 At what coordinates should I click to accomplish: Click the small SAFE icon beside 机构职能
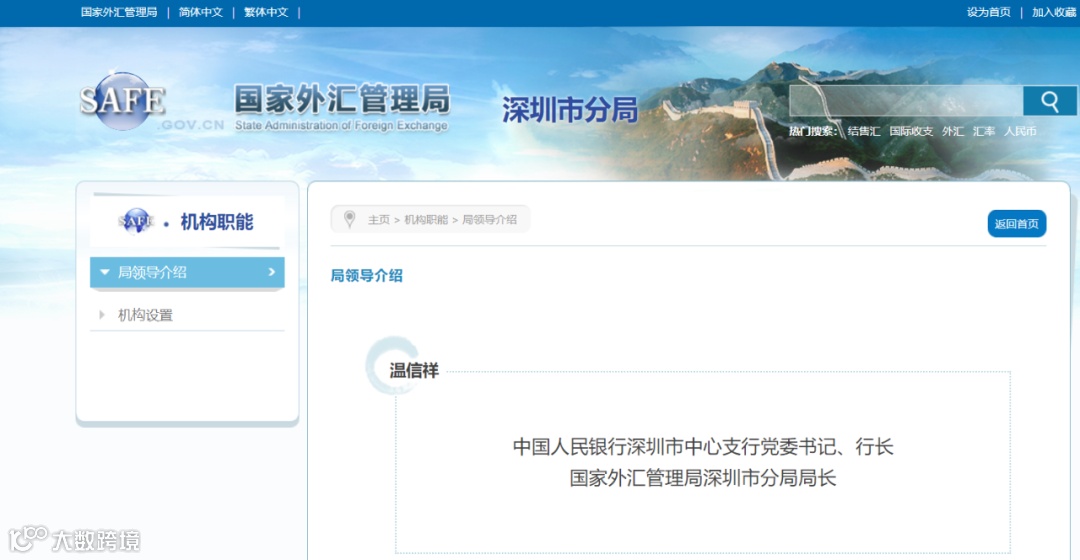point(136,221)
